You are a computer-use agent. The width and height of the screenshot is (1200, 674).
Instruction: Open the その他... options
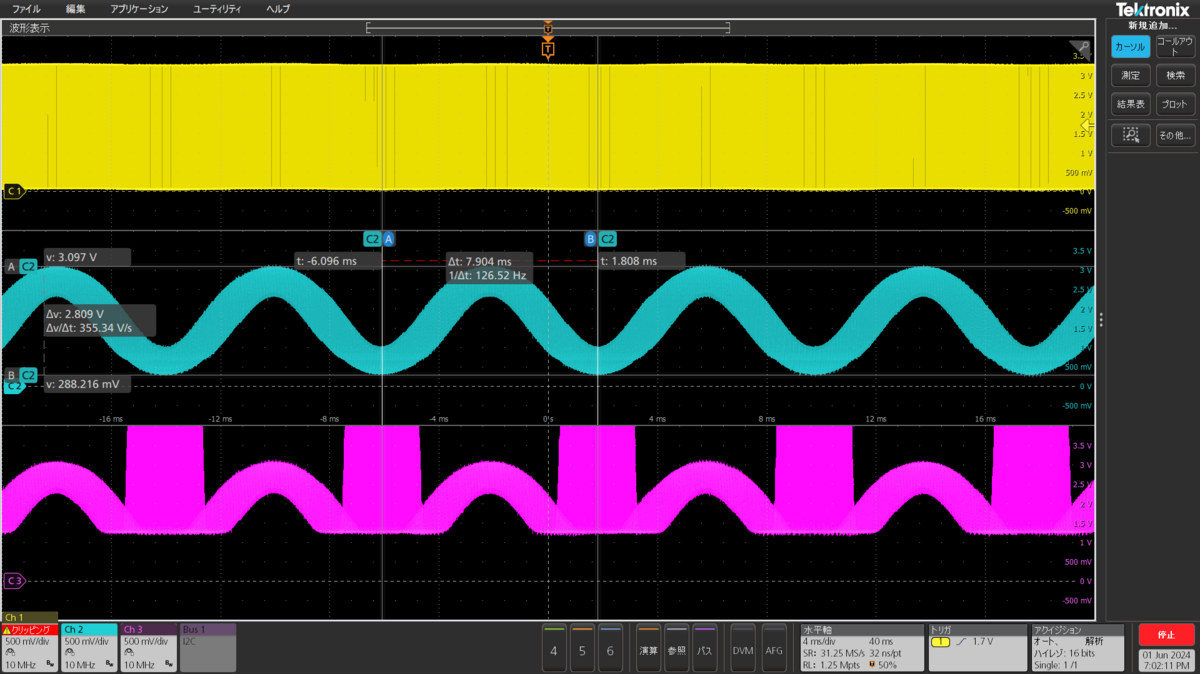pyautogui.click(x=1174, y=134)
